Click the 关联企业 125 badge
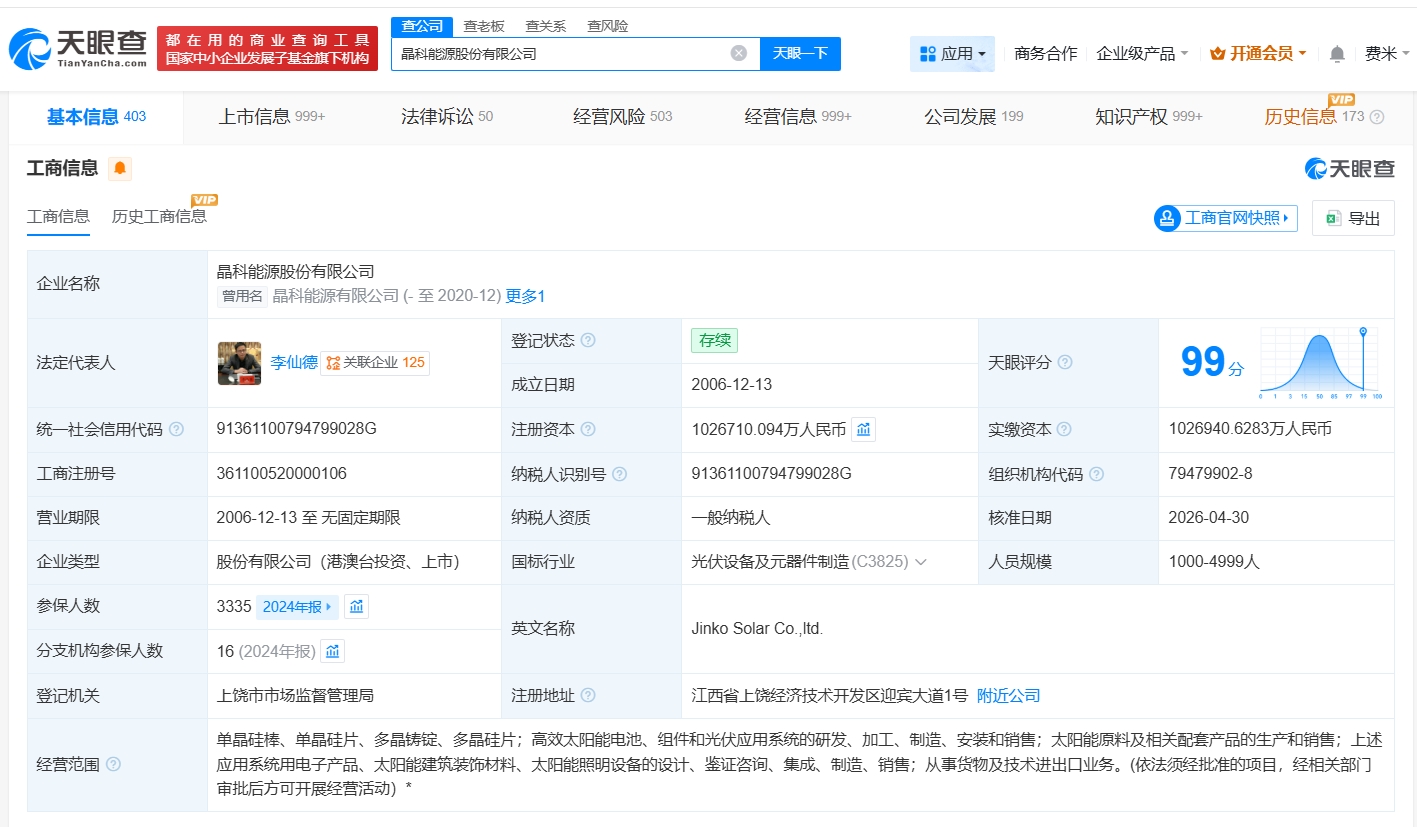The image size is (1417, 827). (375, 362)
